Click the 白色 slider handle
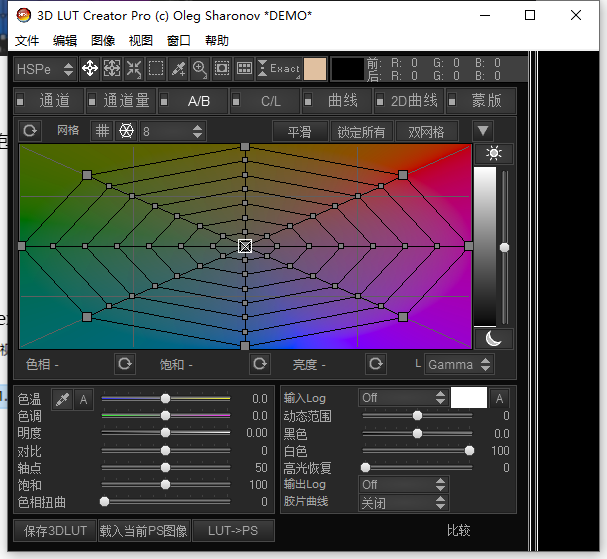607x559 pixels. 469,450
